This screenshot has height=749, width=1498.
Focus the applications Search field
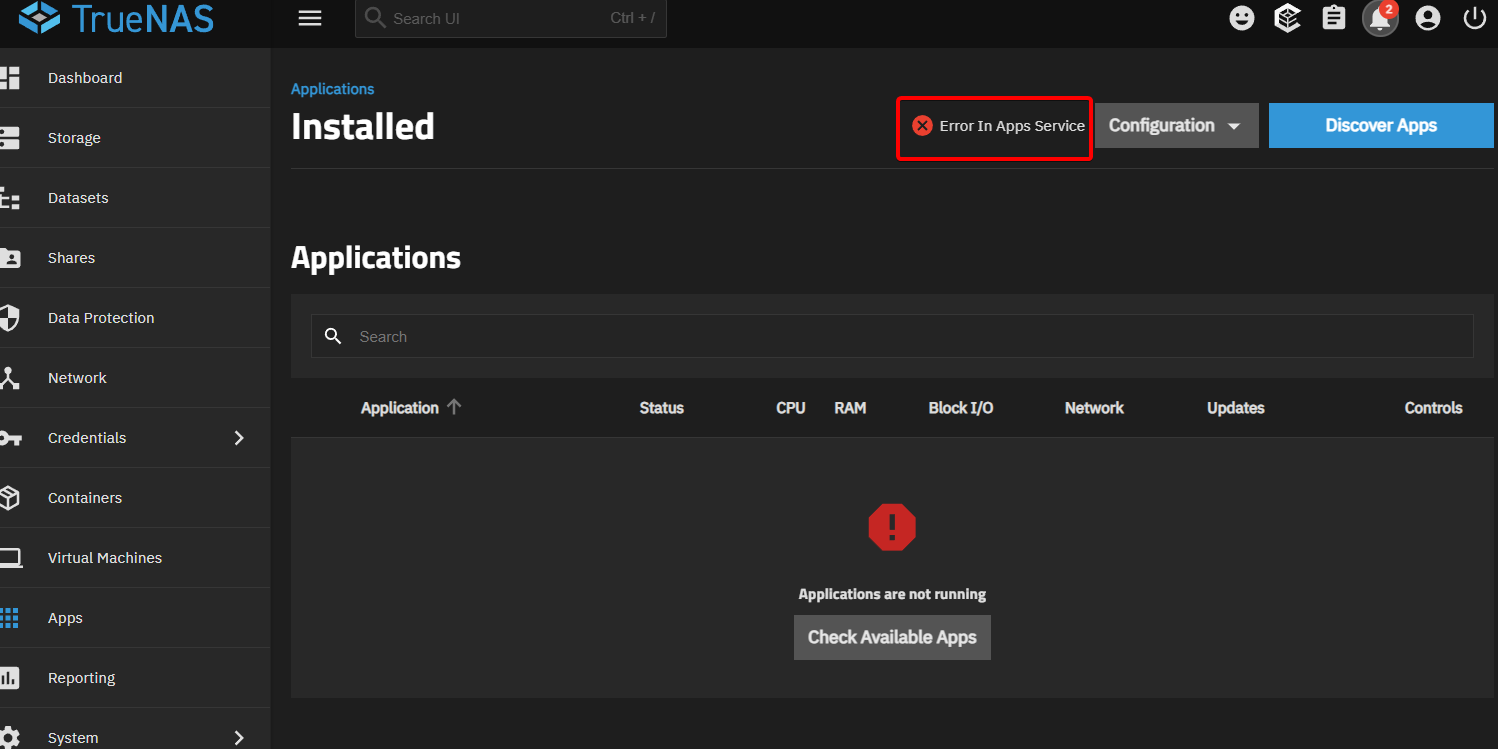point(900,337)
